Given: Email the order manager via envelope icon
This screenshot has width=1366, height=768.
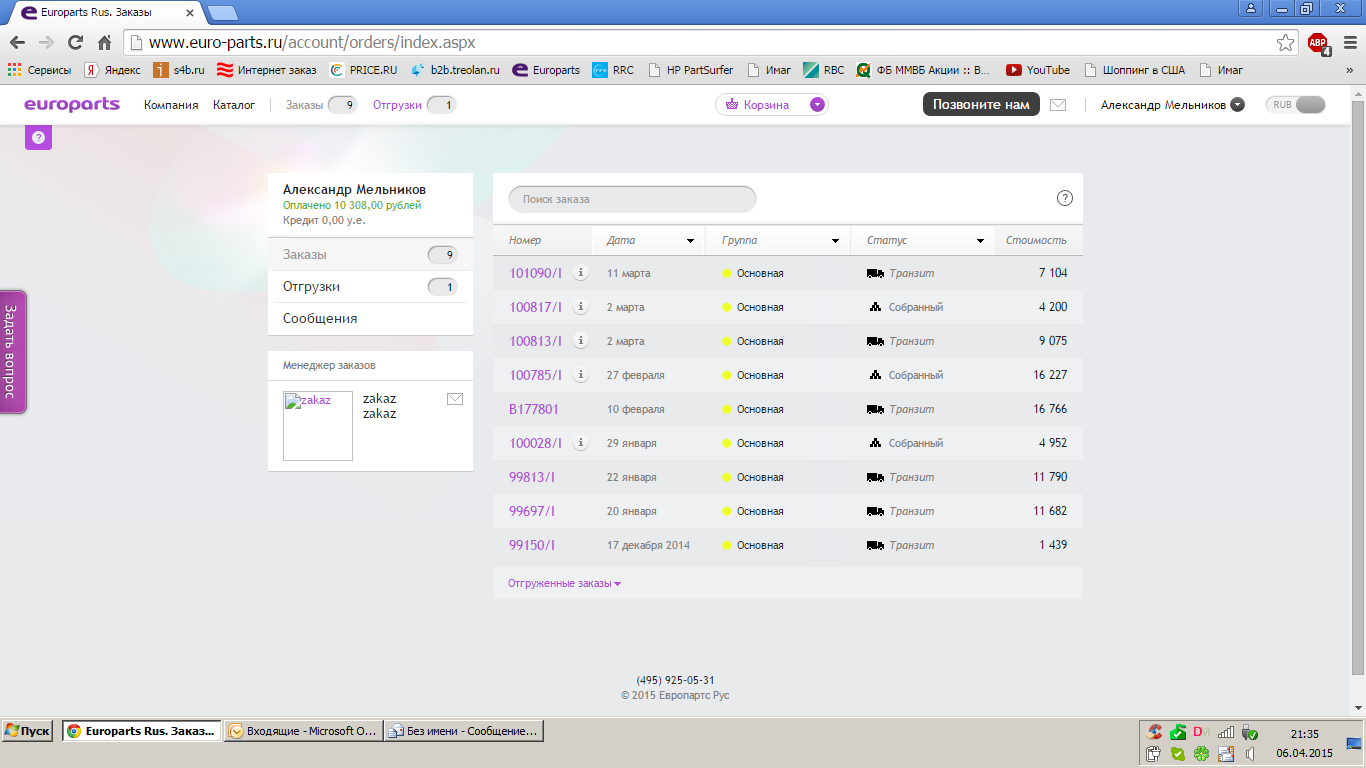Looking at the screenshot, I should [x=455, y=399].
